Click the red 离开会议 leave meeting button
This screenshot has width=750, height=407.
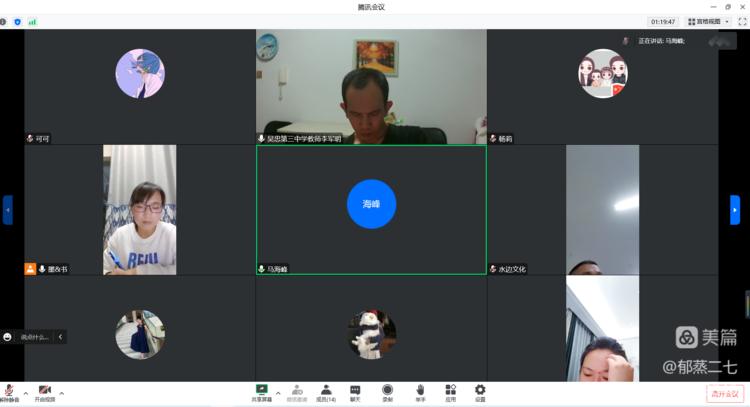pyautogui.click(x=725, y=394)
